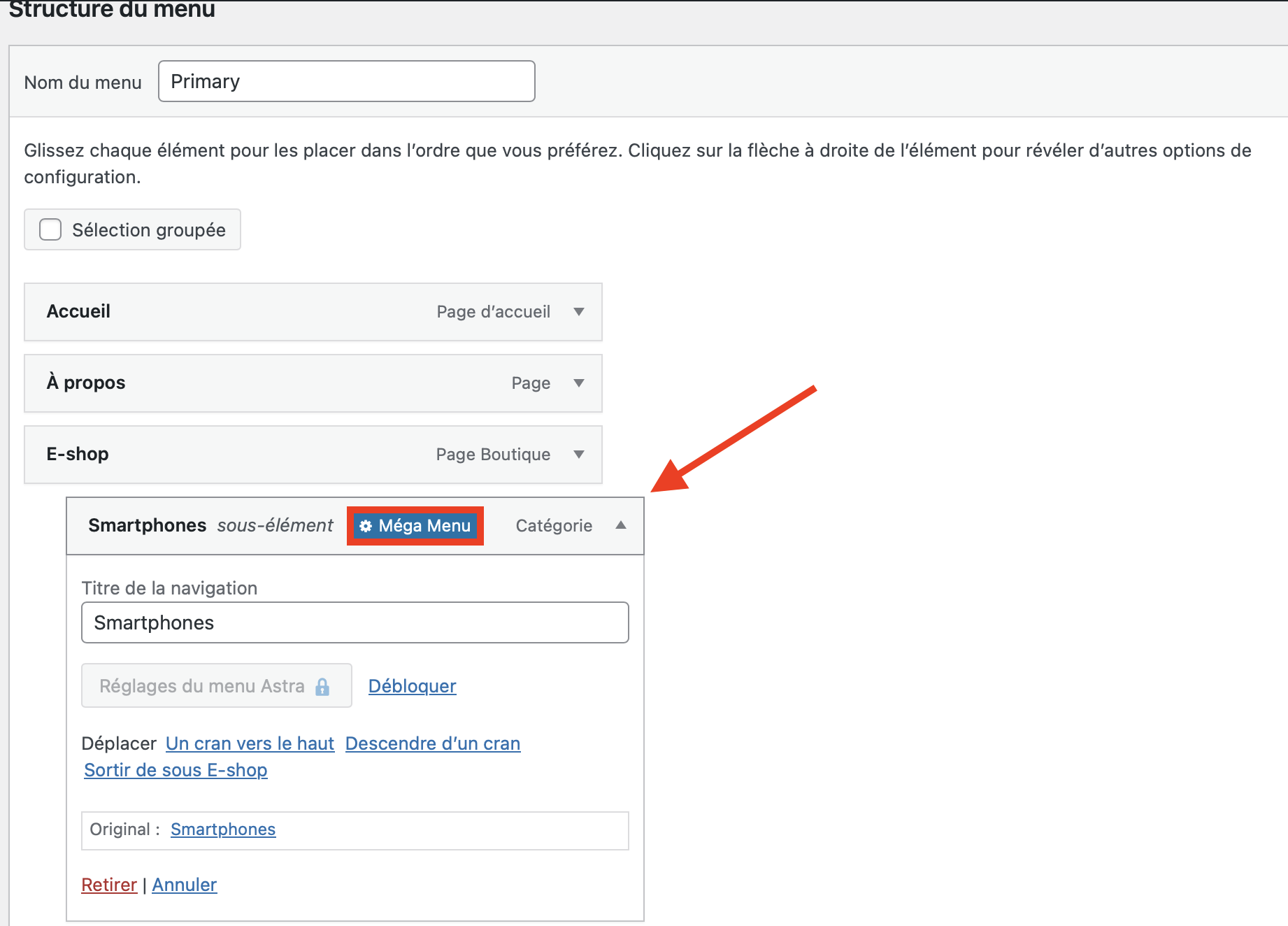
Task: Click the Débloquer link
Action: pyautogui.click(x=412, y=686)
